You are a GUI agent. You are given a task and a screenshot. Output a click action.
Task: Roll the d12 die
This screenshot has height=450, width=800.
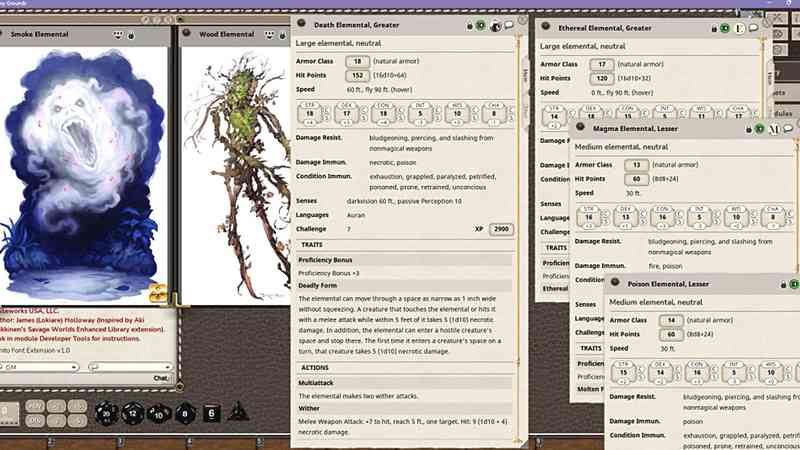[133, 413]
